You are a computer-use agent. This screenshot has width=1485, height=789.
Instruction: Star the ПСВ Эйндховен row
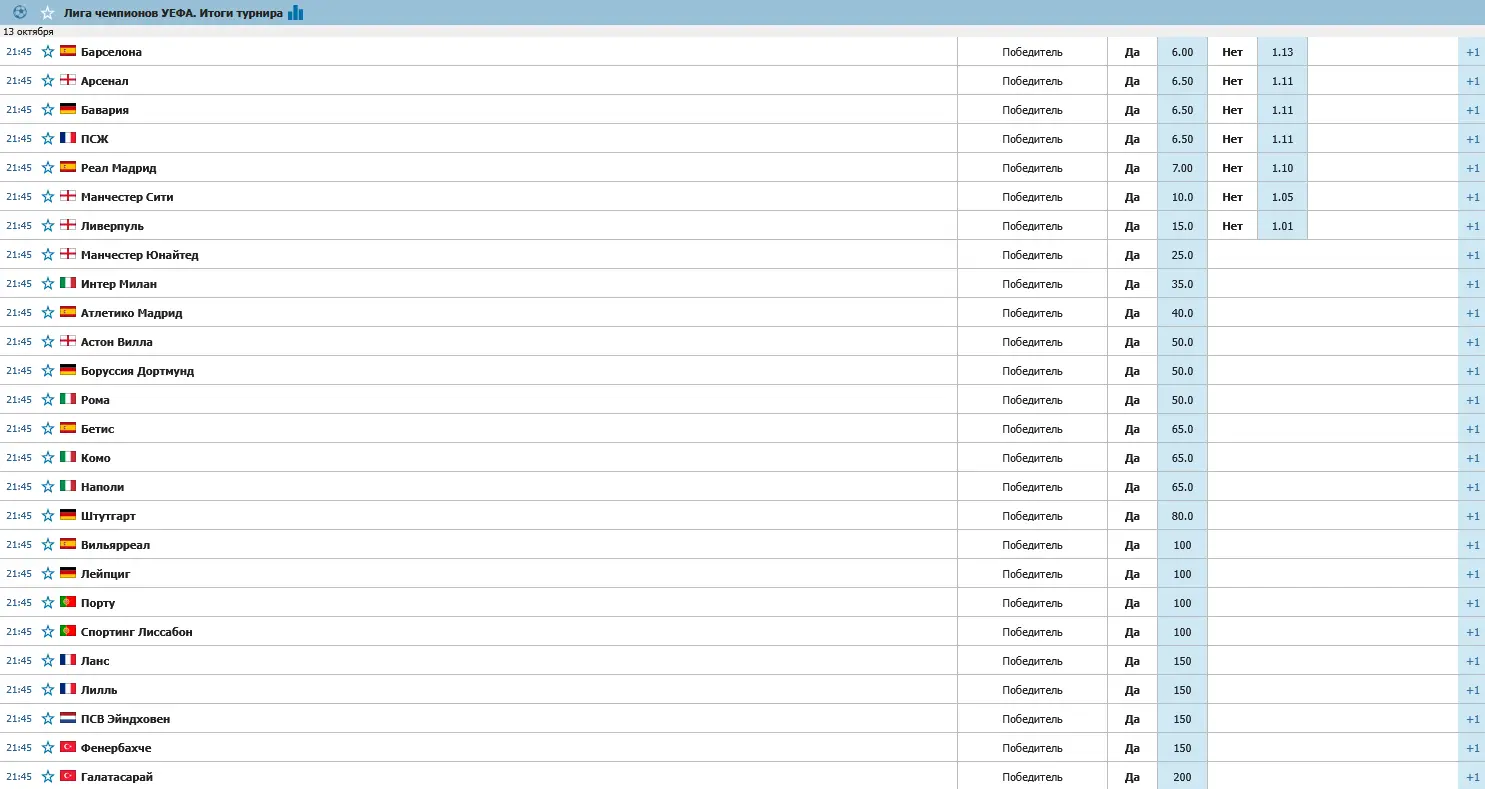[47, 718]
